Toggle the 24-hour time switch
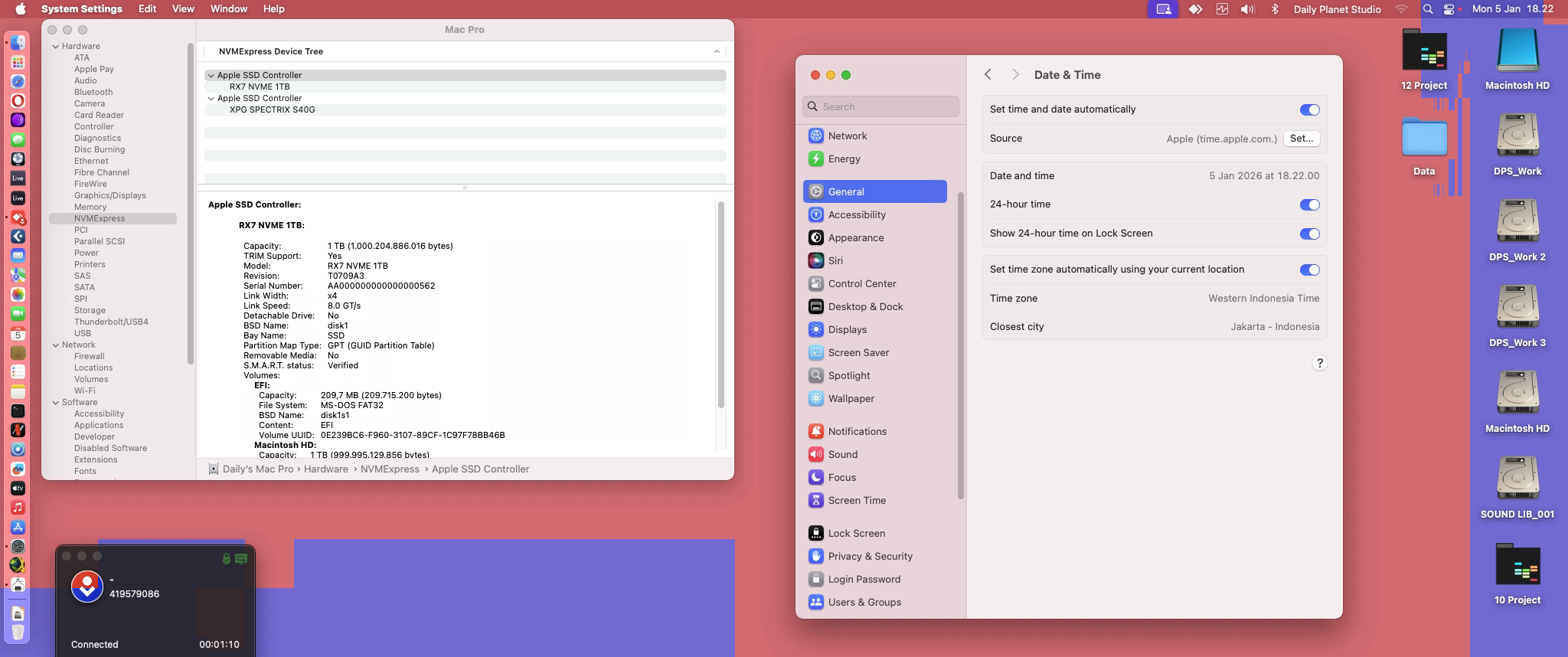The height and width of the screenshot is (657, 1568). (1309, 204)
